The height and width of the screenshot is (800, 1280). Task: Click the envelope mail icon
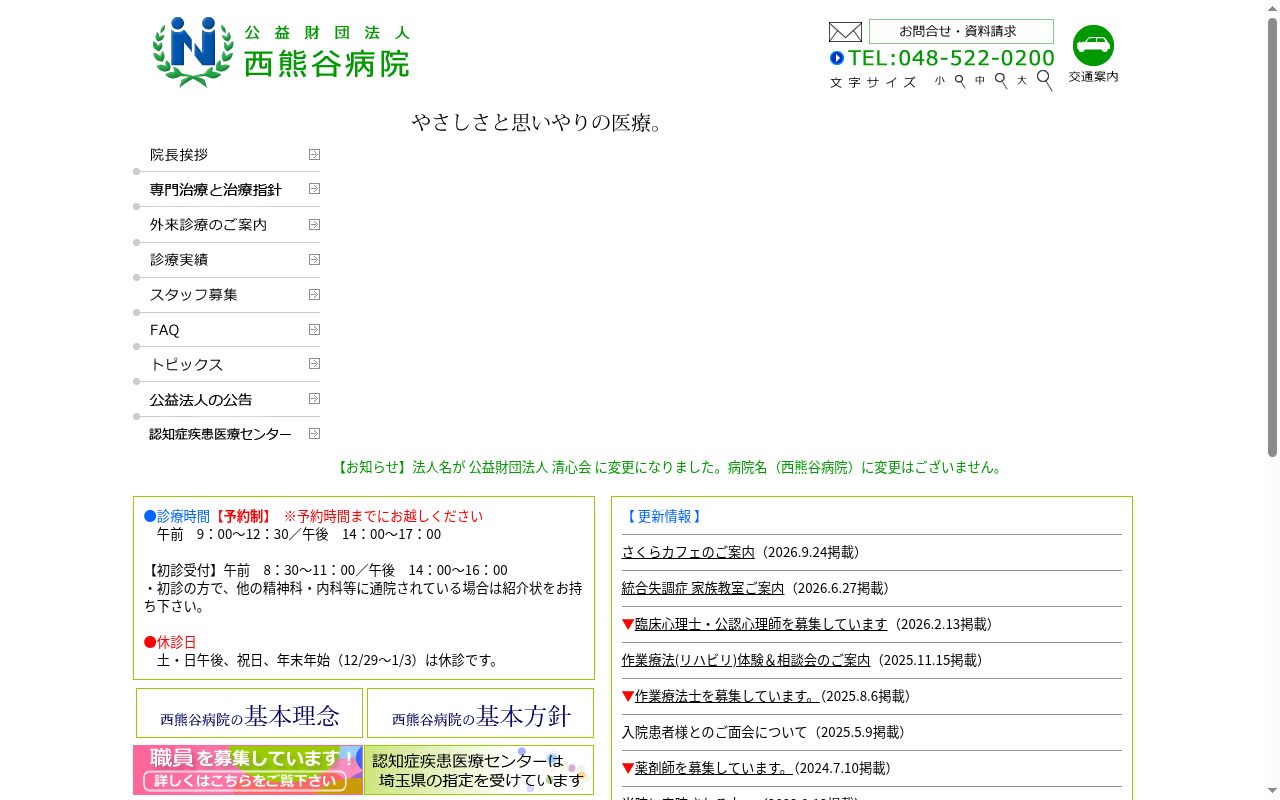[x=845, y=32]
